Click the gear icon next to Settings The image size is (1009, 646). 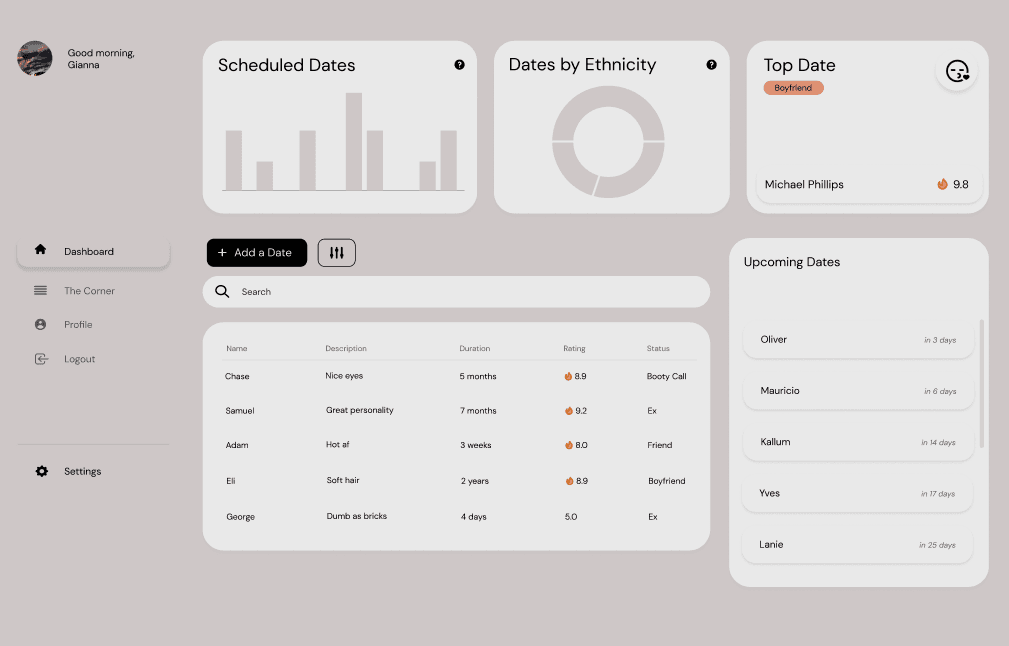pos(42,471)
